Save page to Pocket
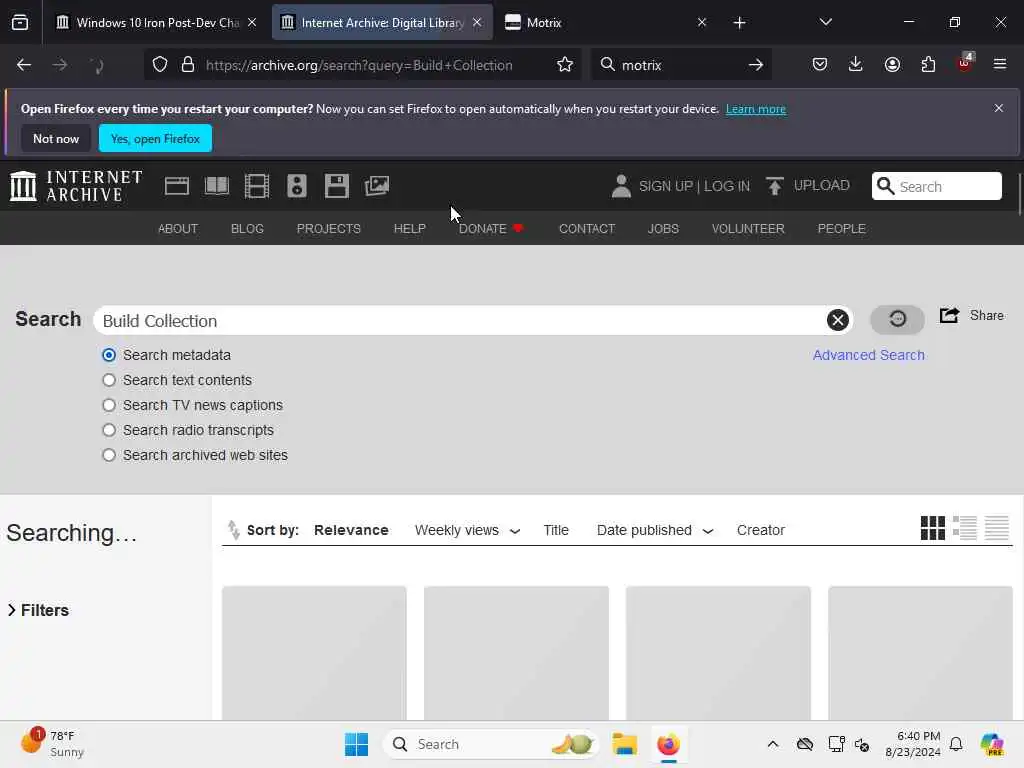 pyautogui.click(x=820, y=65)
